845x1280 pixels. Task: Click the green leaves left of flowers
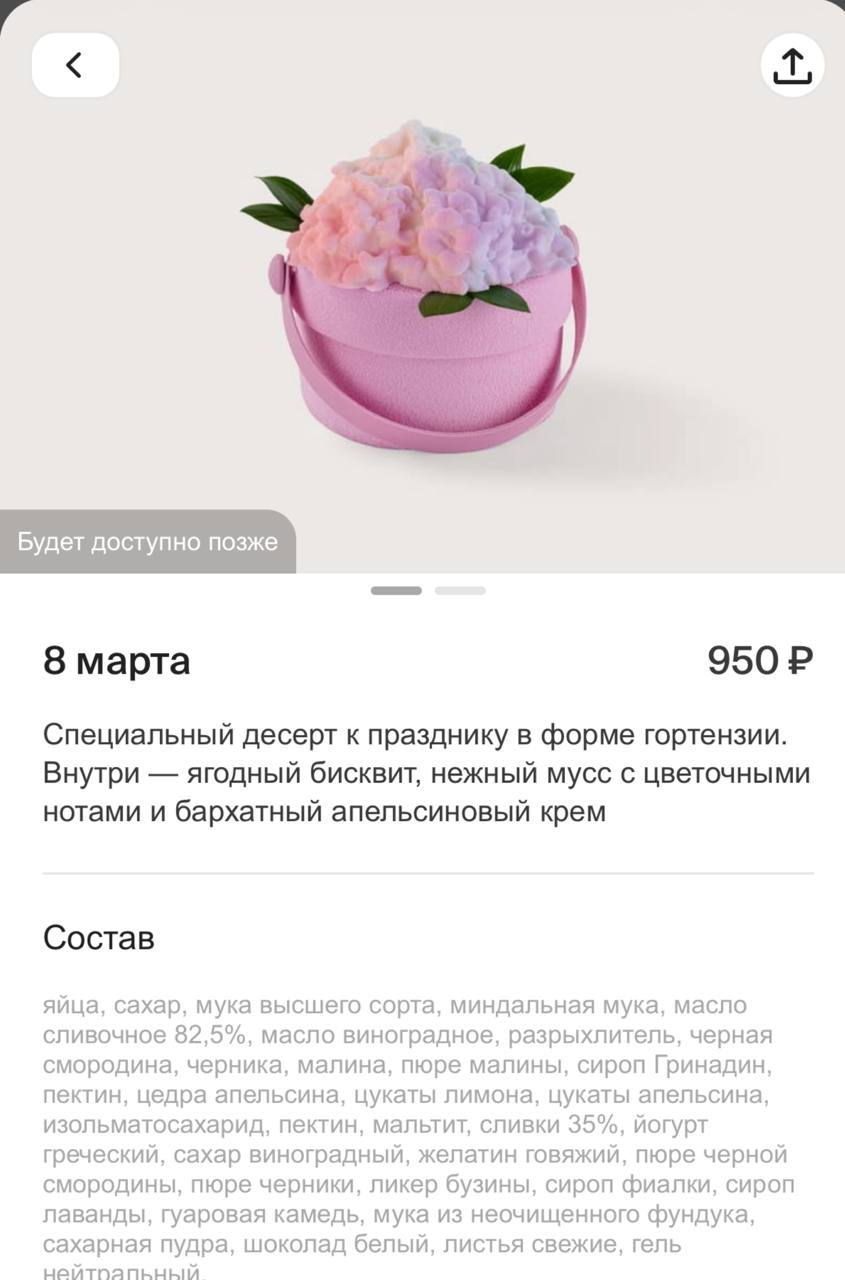276,202
